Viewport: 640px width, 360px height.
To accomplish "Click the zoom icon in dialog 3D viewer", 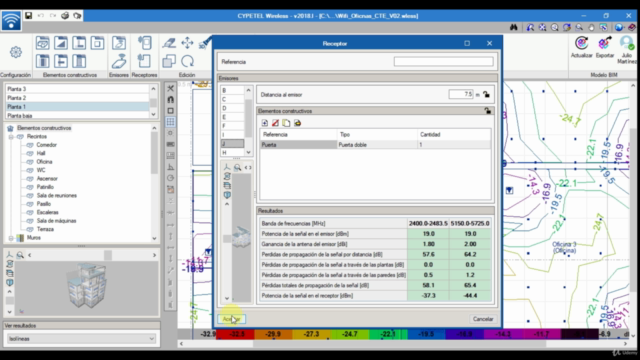I will [238, 167].
